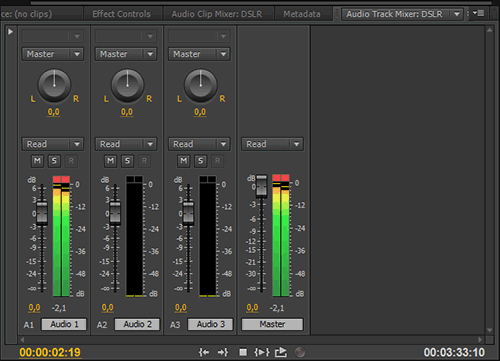Toggle the Loop playback icon

[x=281, y=352]
